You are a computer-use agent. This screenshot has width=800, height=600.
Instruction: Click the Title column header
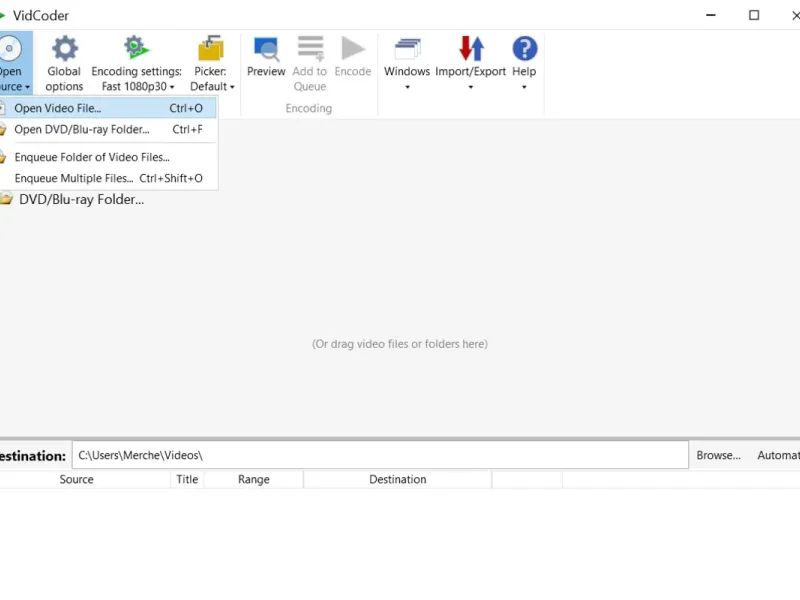pos(187,480)
